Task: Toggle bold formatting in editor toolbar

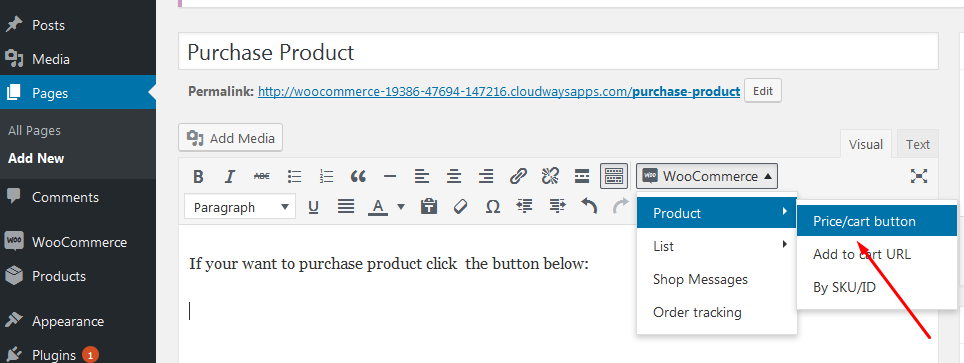Action: (198, 177)
